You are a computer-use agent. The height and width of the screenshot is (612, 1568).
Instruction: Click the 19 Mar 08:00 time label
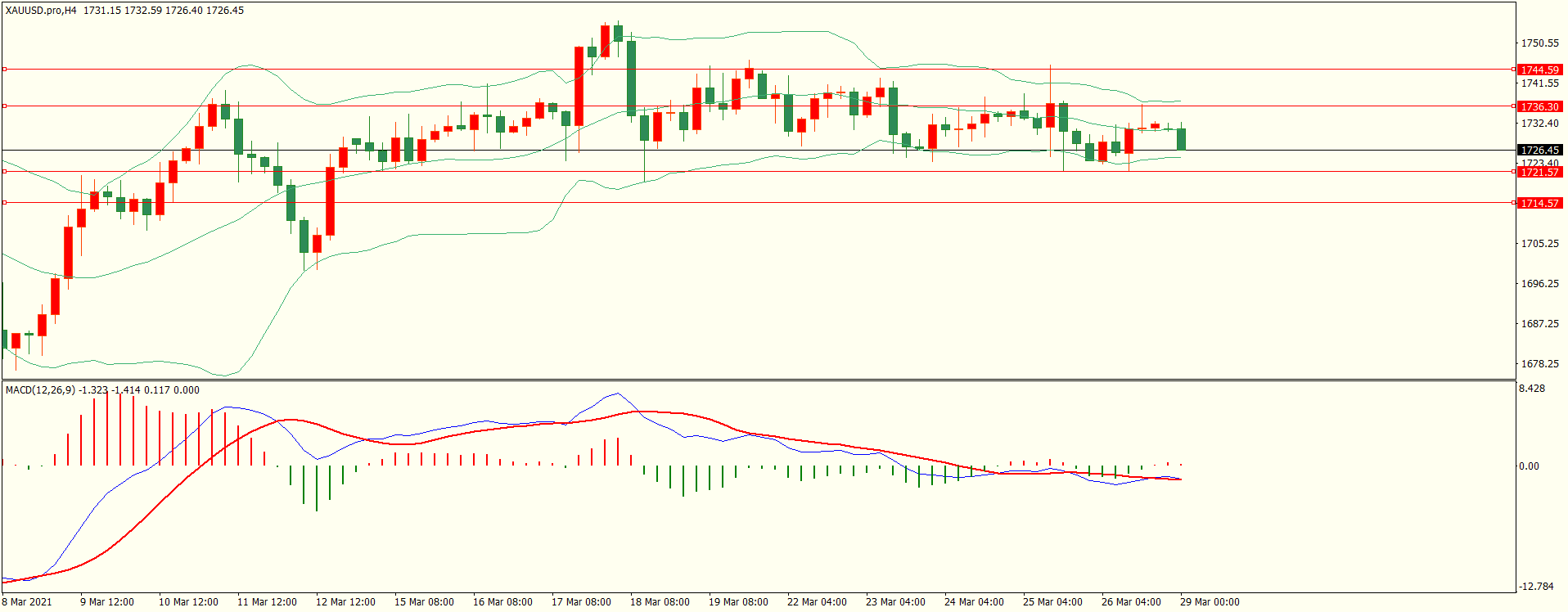click(x=738, y=602)
